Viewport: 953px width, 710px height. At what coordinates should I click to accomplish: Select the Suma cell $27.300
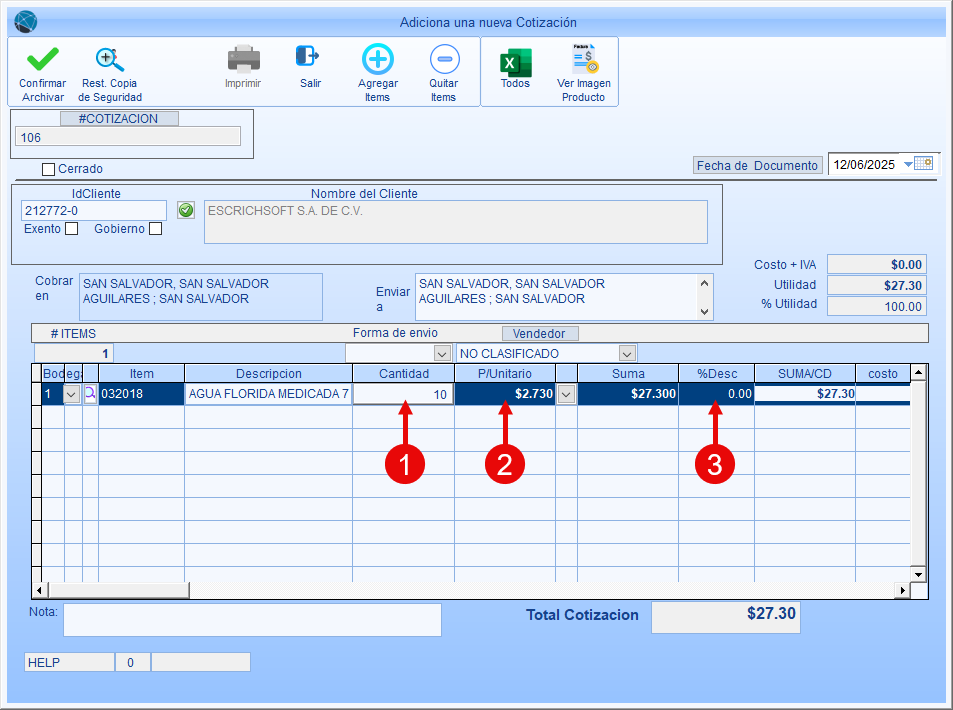coord(628,394)
